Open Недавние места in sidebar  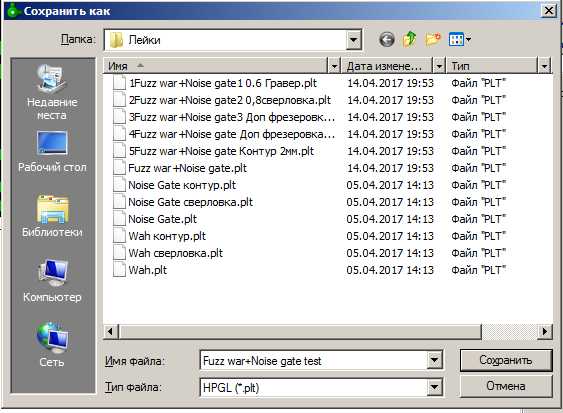[52, 93]
